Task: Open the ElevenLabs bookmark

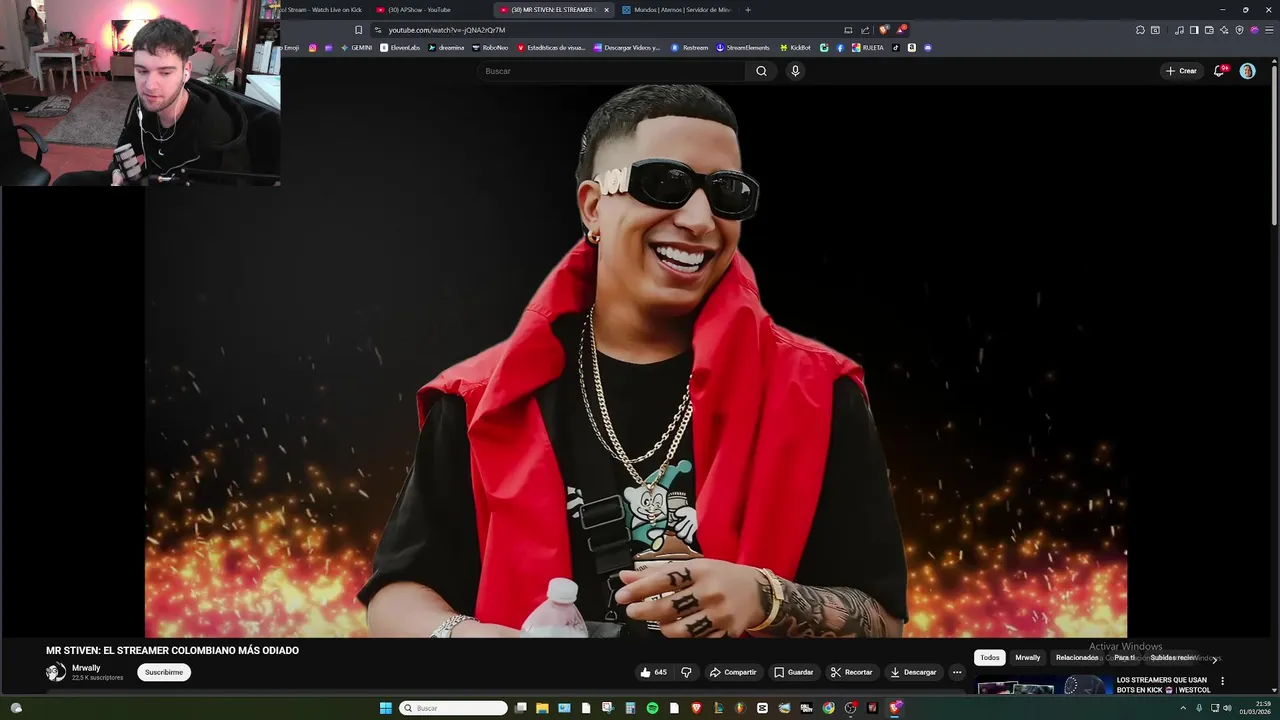Action: [400, 48]
